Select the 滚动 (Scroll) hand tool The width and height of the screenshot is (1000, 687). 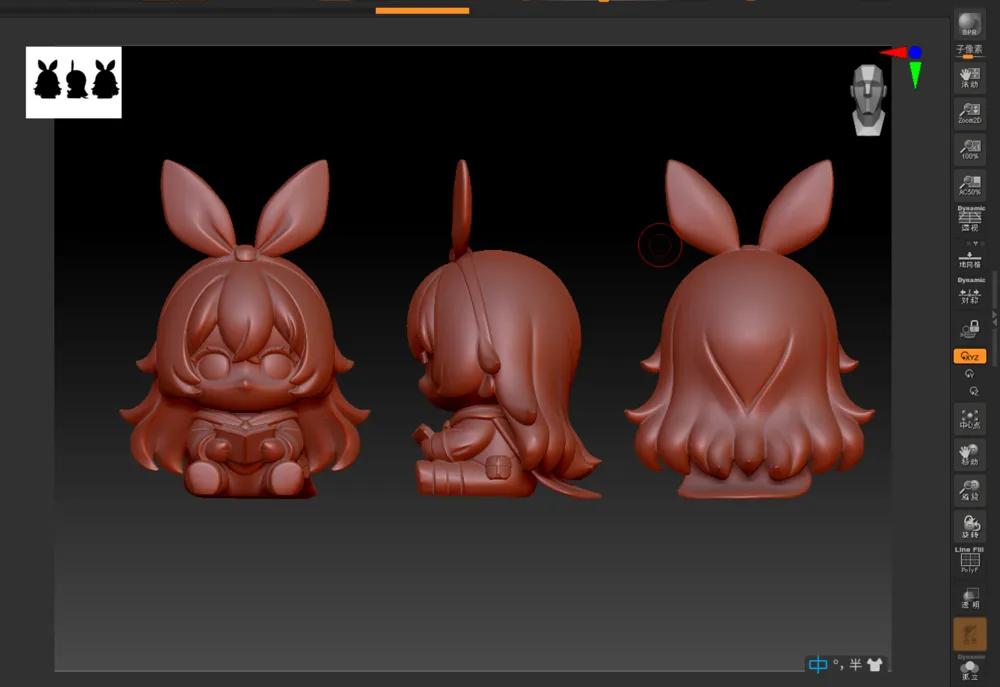969,78
